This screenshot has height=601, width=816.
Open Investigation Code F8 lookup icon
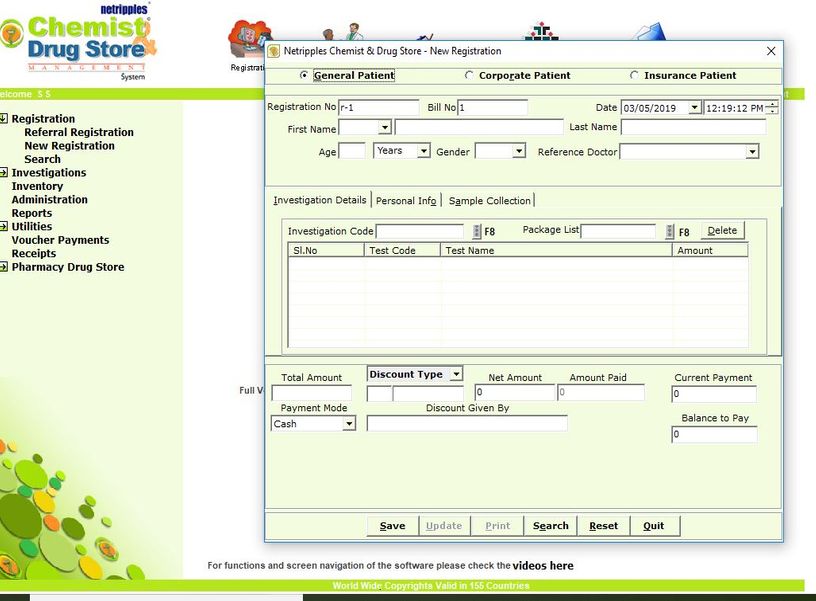coord(477,232)
